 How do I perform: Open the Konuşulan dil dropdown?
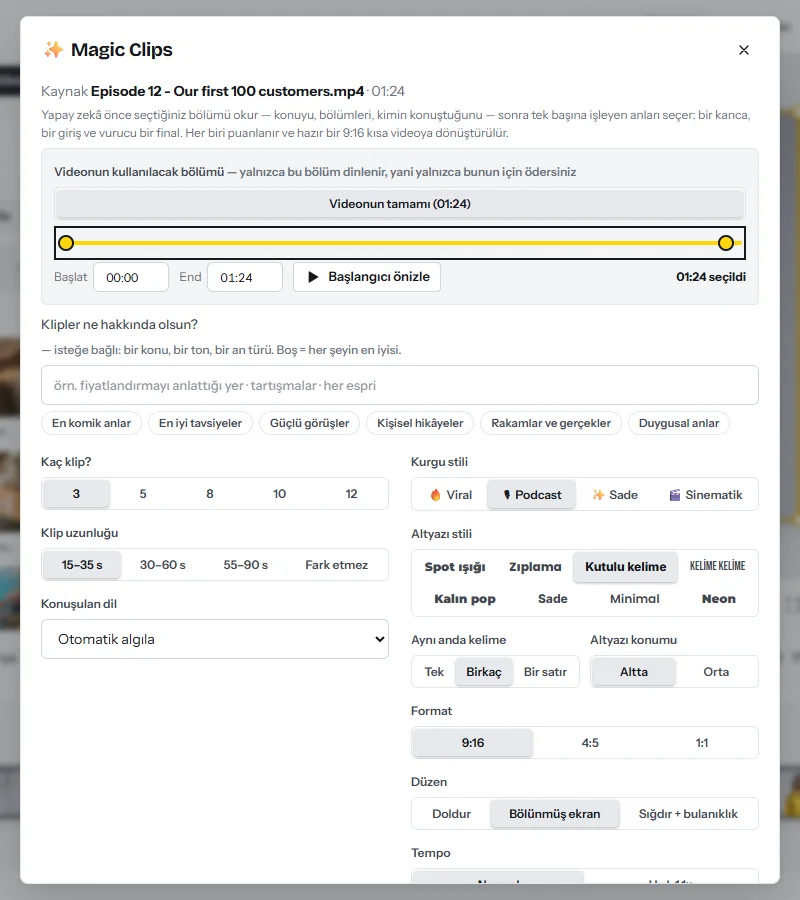[x=215, y=639]
